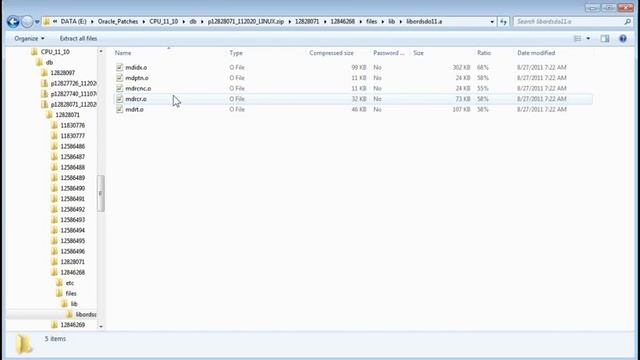Click folder icon of 12586487 tree item
640x360 pixels.
click(x=55, y=157)
